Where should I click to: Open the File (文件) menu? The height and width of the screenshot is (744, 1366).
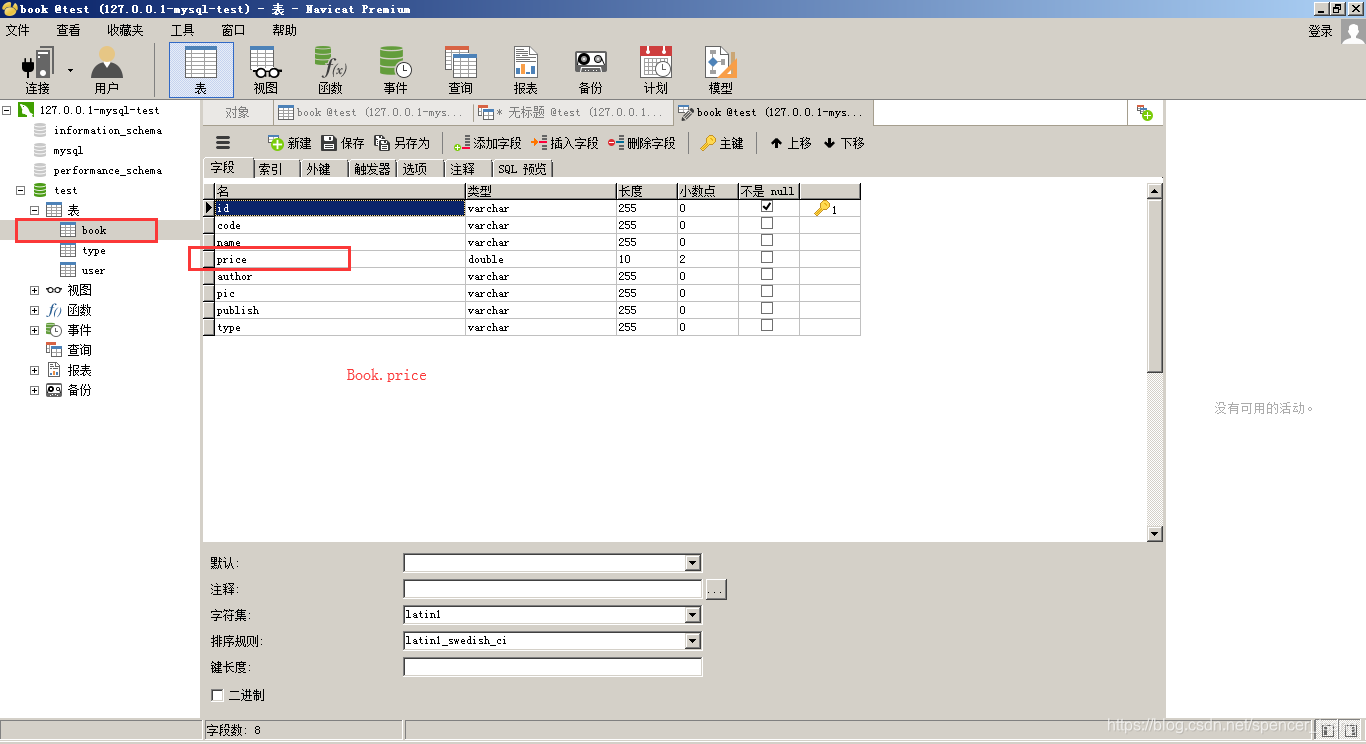click(x=17, y=30)
